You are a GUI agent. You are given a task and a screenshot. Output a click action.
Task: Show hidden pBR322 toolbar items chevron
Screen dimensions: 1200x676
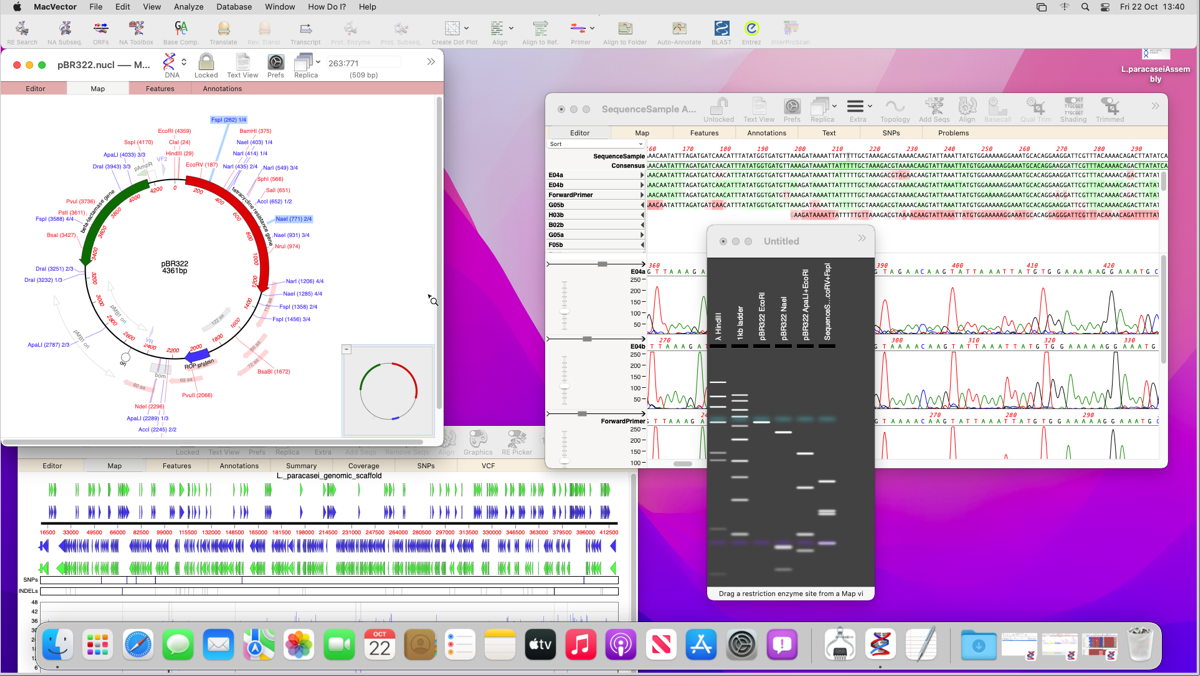click(x=431, y=62)
